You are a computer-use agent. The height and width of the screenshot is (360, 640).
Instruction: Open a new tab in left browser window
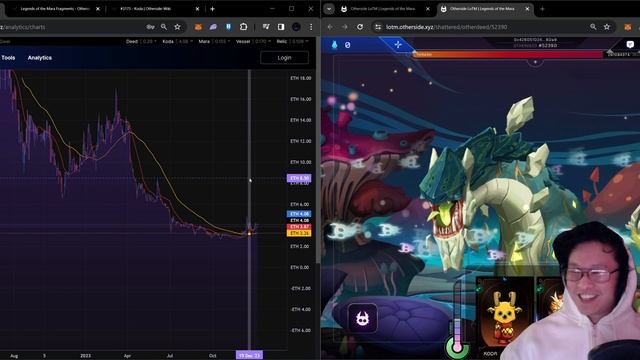[212, 9]
